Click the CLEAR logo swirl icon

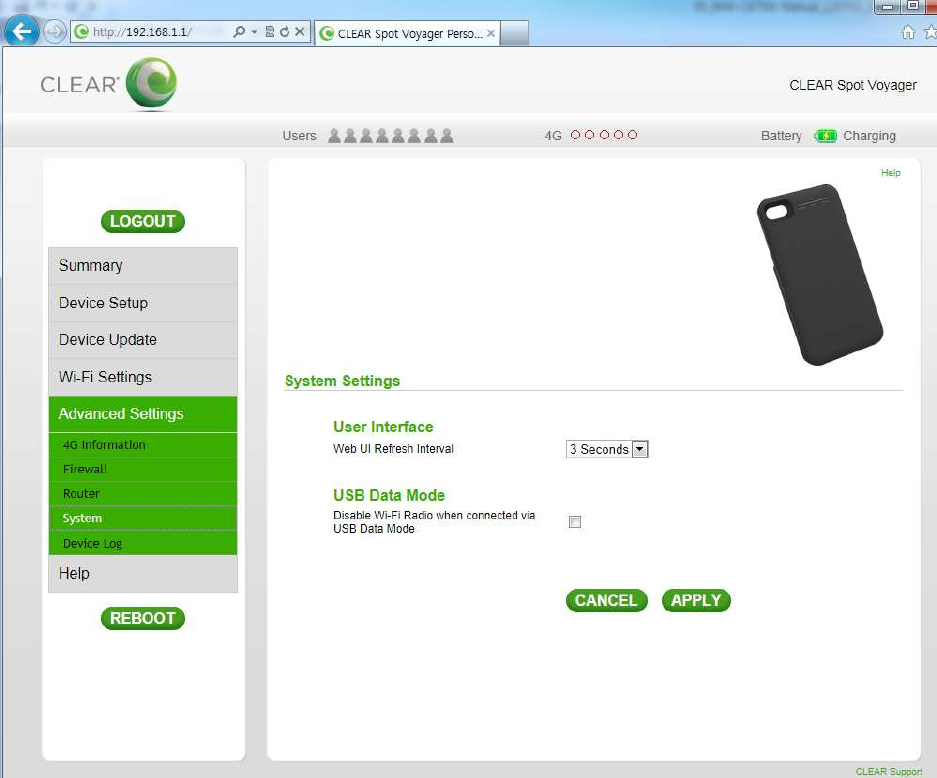(x=151, y=83)
